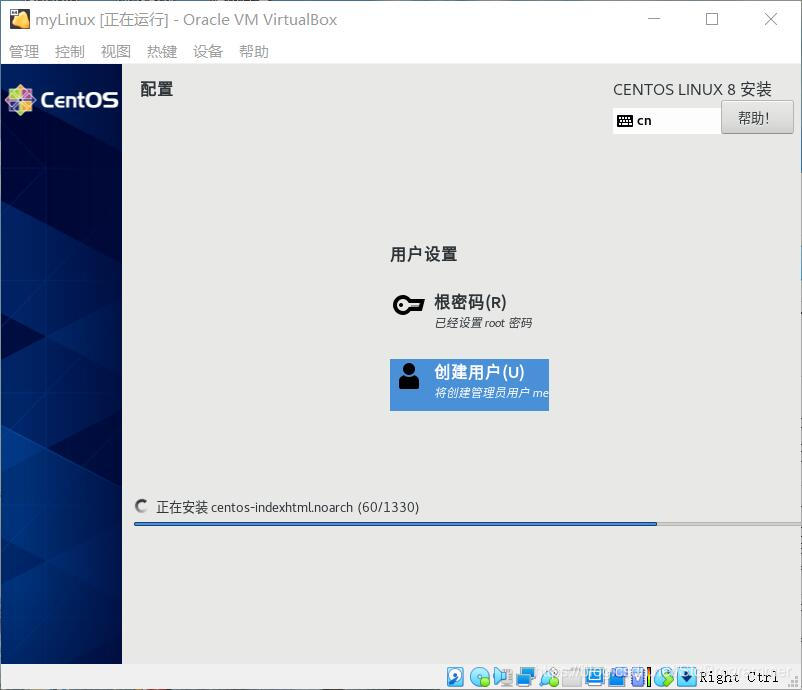Image resolution: width=802 pixels, height=690 pixels.
Task: Click the keyboard capture arrow icon
Action: coord(686,677)
